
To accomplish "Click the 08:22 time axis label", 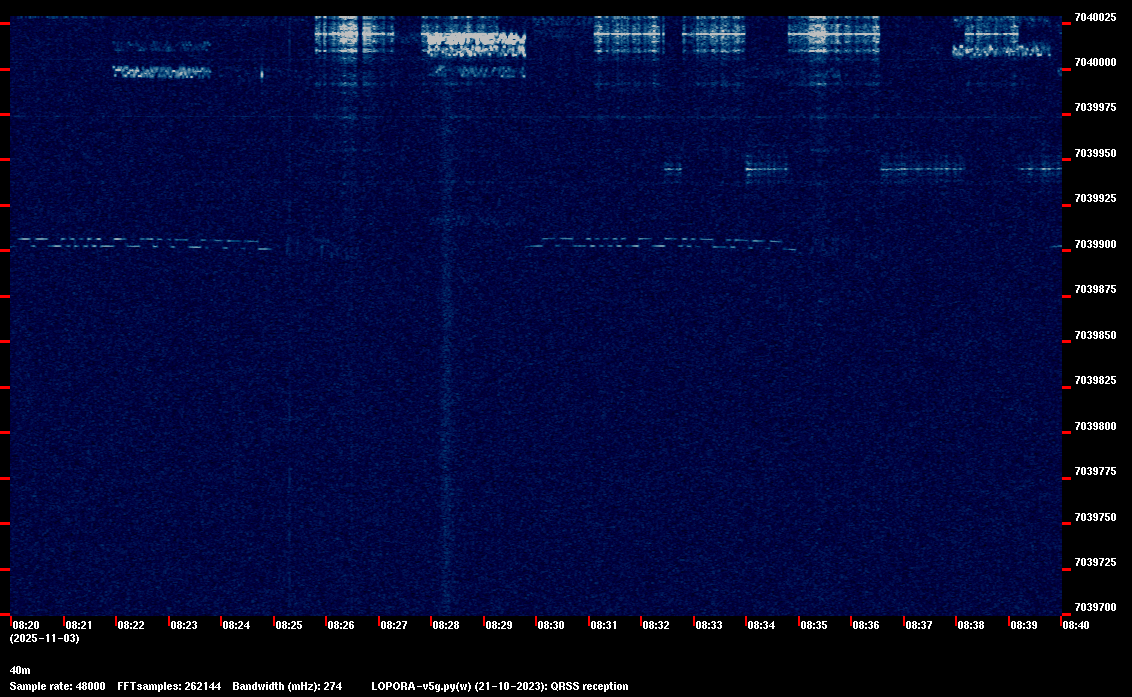I will pyautogui.click(x=131, y=625).
